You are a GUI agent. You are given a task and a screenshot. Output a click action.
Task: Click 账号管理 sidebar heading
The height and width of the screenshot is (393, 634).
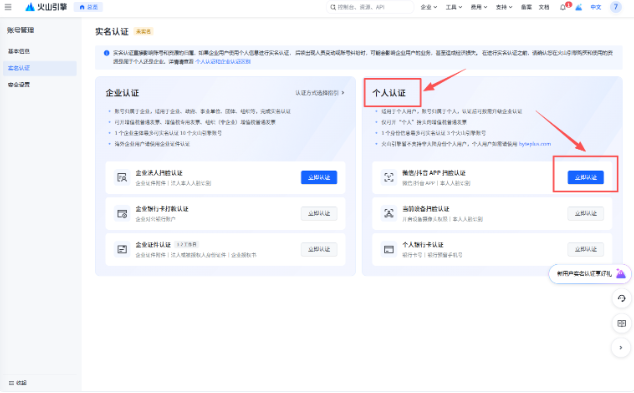tap(21, 30)
